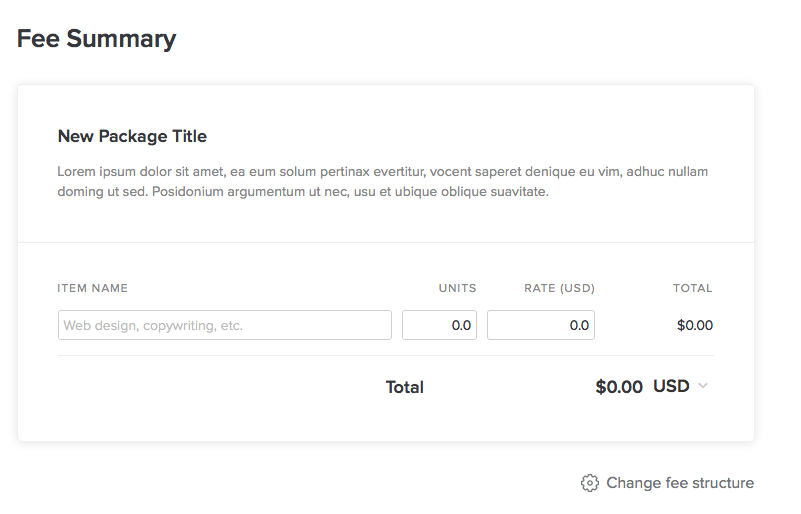Click the Units input box
The height and width of the screenshot is (514, 801).
[x=439, y=325]
